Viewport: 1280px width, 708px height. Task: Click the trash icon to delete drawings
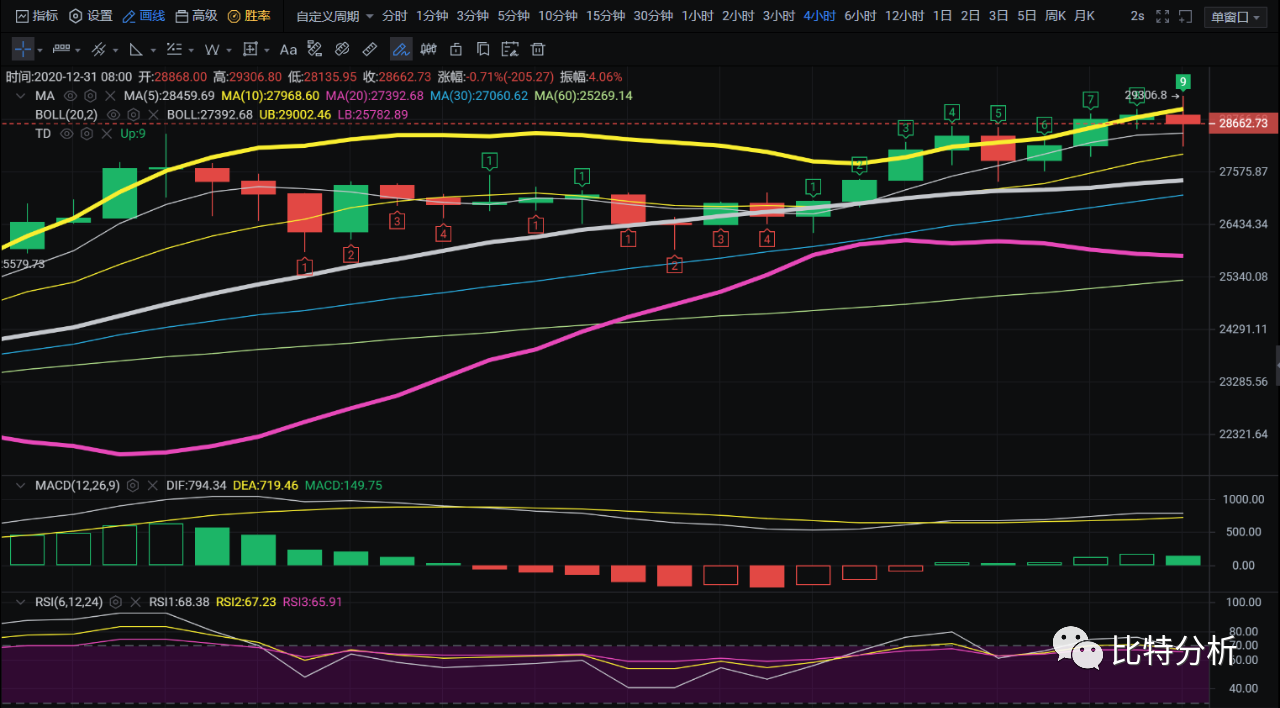tap(537, 49)
